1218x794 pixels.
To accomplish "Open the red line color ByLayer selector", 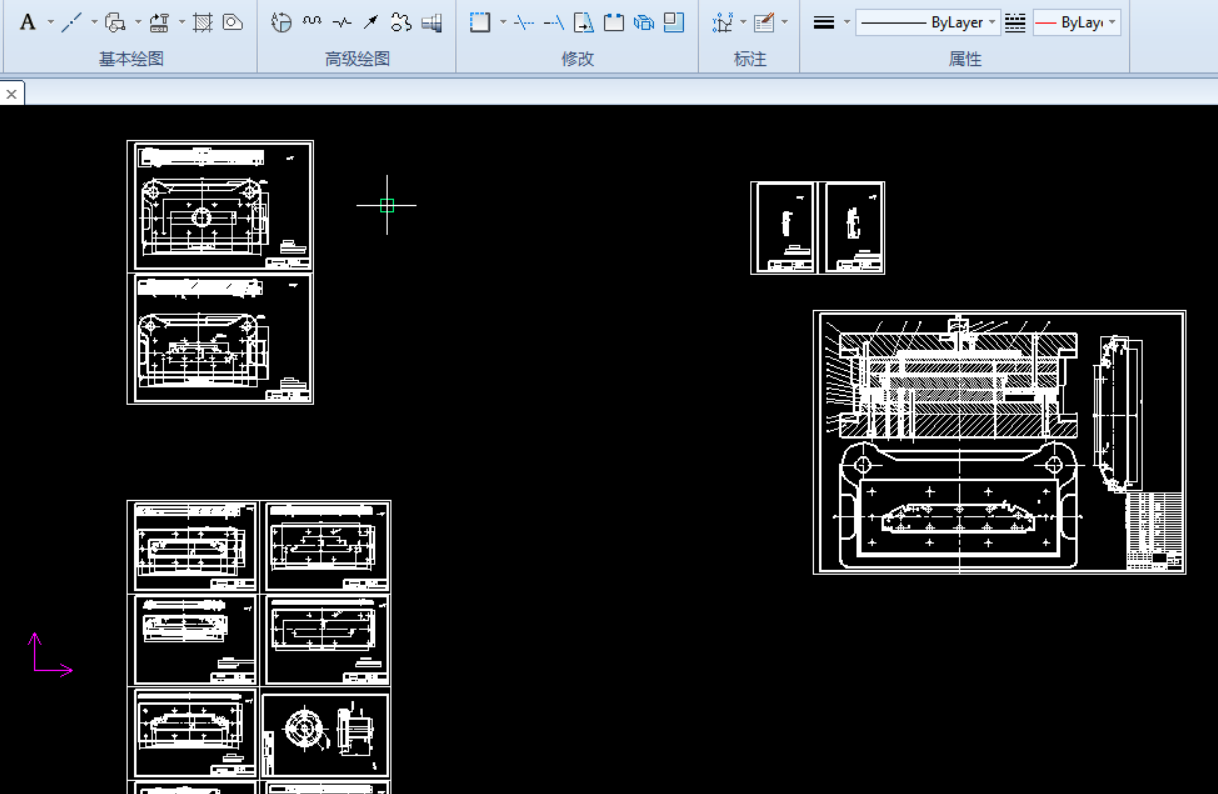I will (x=1076, y=22).
